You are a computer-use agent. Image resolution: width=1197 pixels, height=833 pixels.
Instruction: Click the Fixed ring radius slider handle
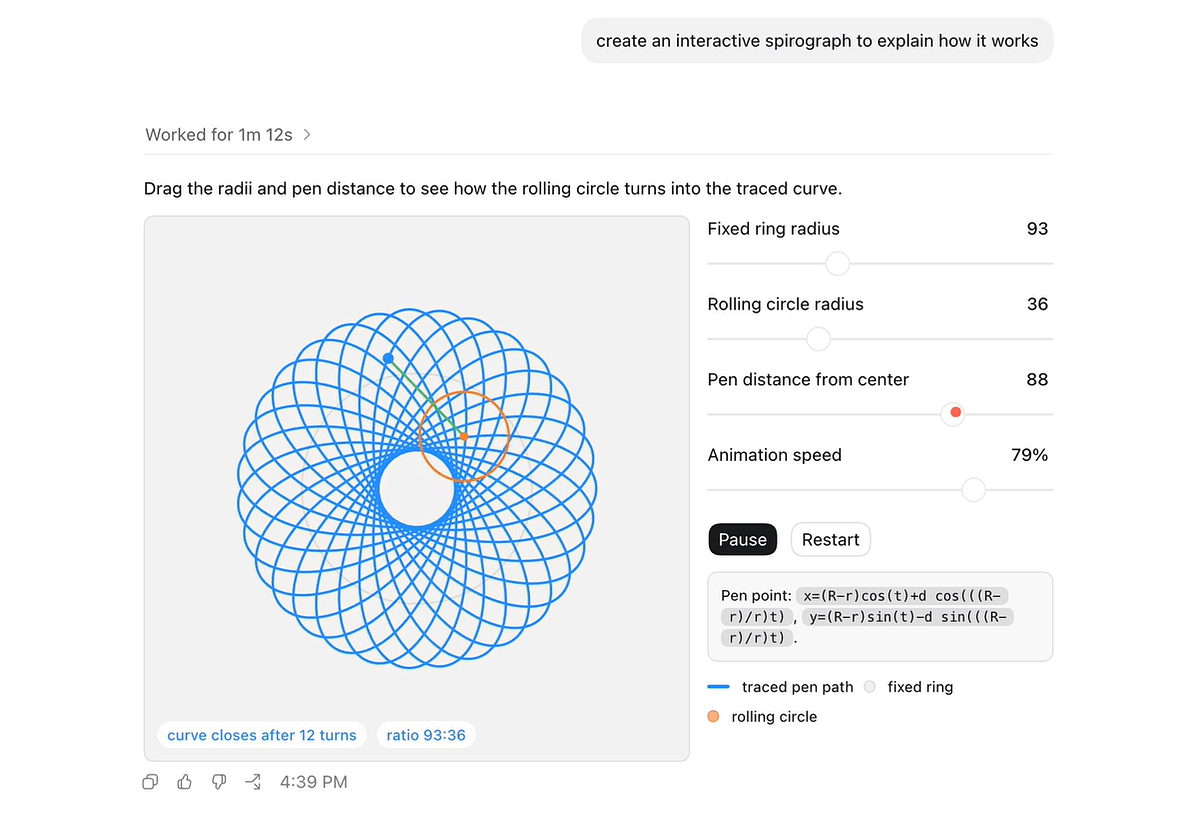837,263
